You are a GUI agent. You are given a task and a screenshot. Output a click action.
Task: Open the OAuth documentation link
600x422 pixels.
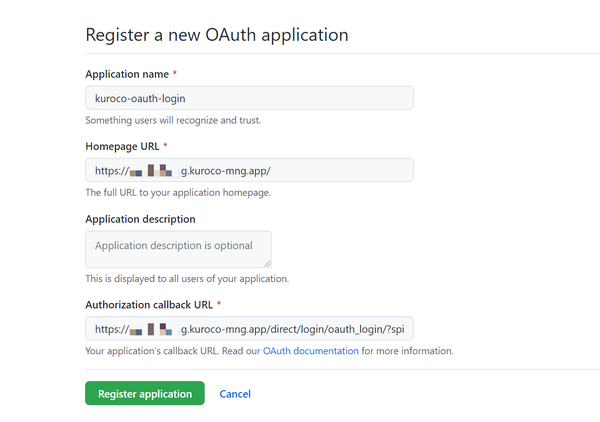[311, 351]
